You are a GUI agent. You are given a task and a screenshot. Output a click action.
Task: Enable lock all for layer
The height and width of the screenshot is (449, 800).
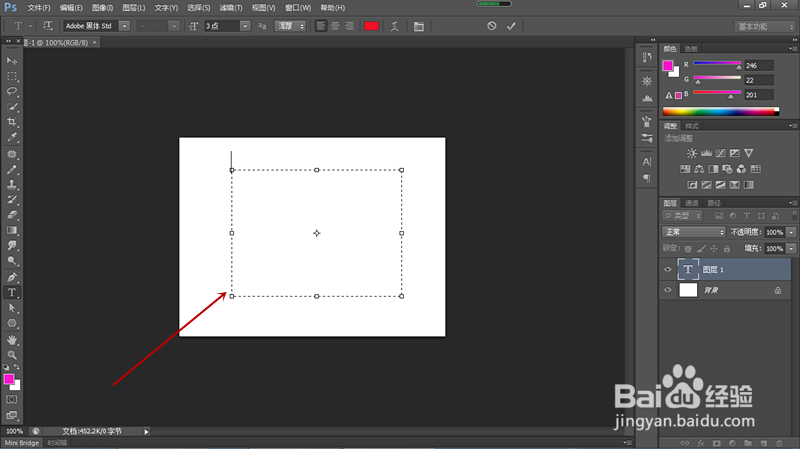tap(727, 248)
